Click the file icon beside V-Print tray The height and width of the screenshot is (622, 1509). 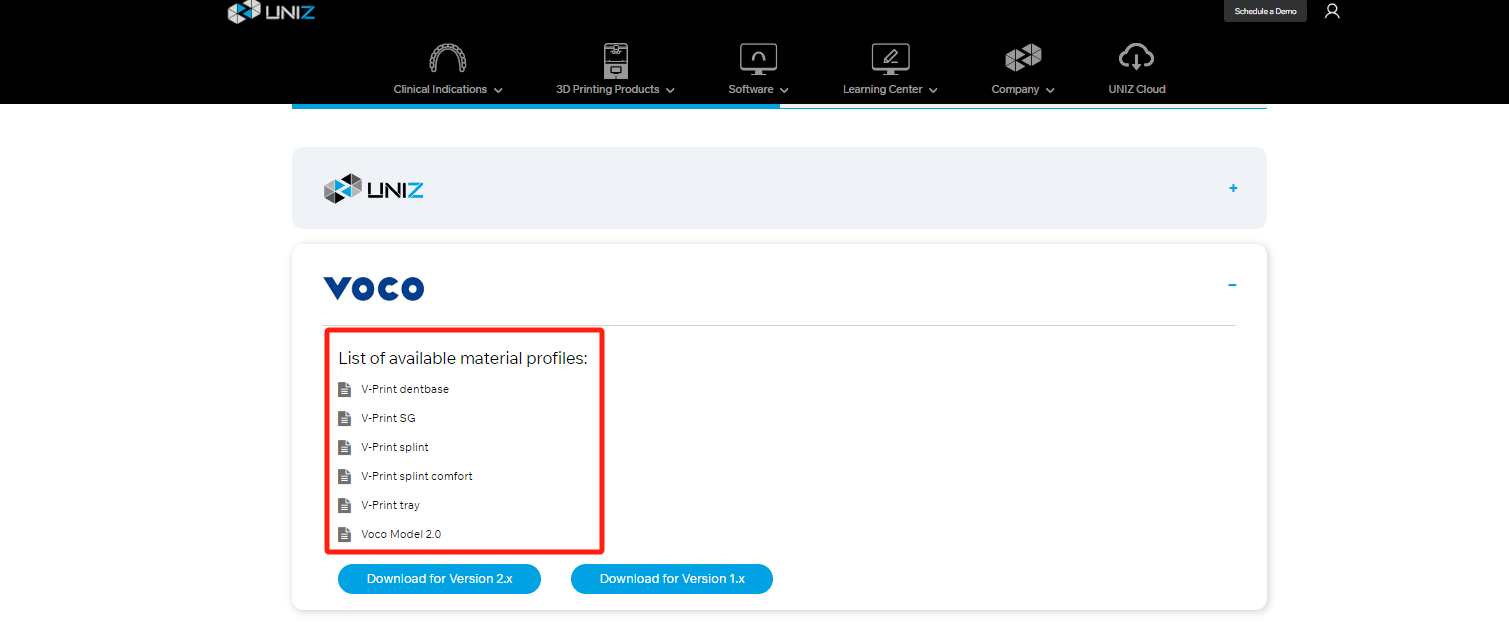(345, 505)
